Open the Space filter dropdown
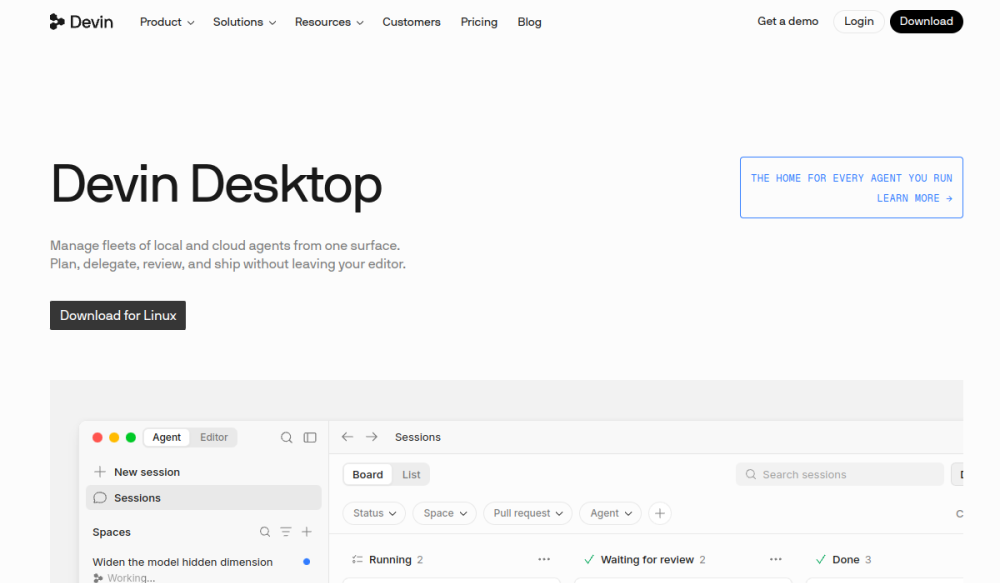The width and height of the screenshot is (1000, 583). click(x=445, y=513)
